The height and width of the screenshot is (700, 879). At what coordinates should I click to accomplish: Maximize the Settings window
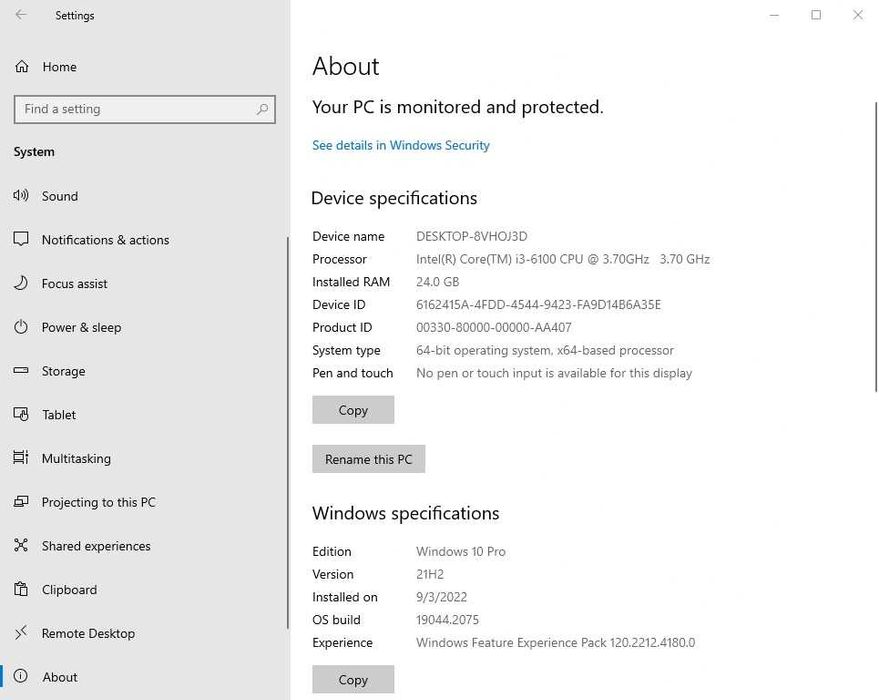pyautogui.click(x=816, y=15)
